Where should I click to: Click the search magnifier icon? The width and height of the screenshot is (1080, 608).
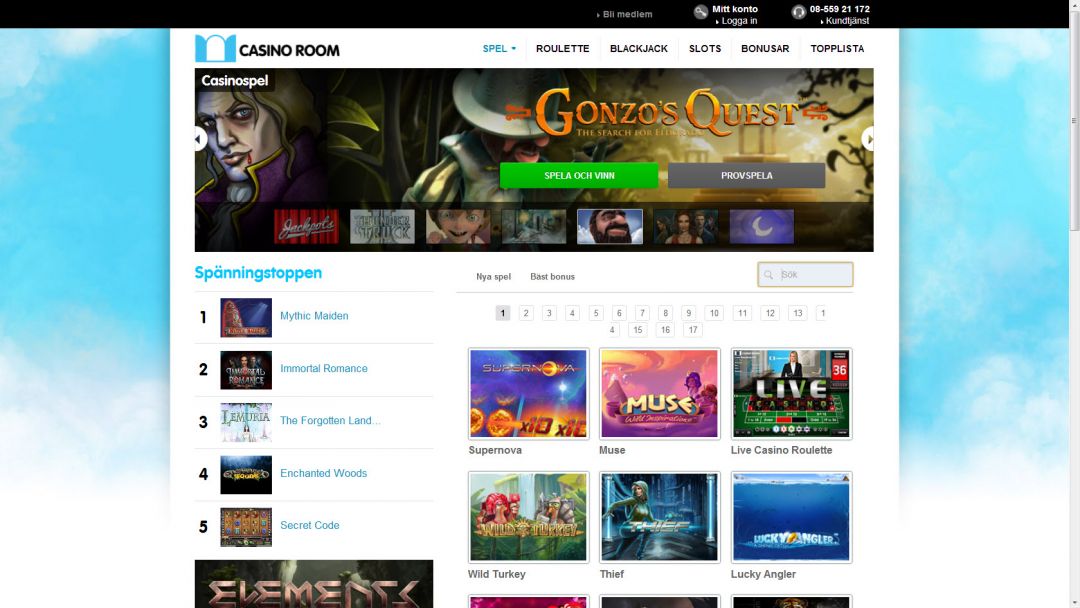(x=769, y=275)
